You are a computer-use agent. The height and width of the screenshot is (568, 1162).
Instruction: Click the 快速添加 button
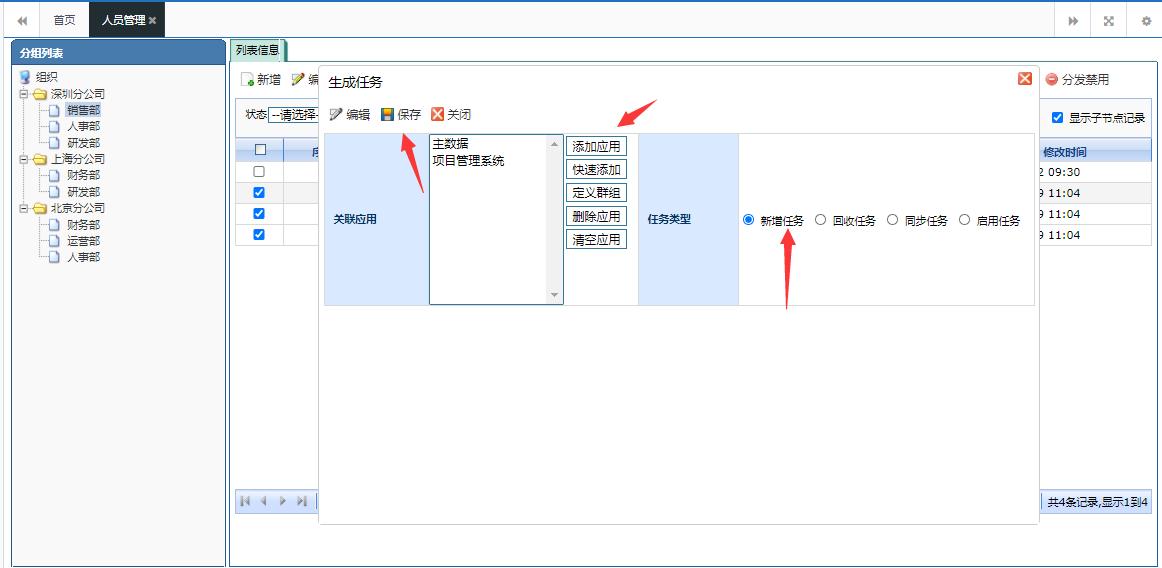(597, 169)
